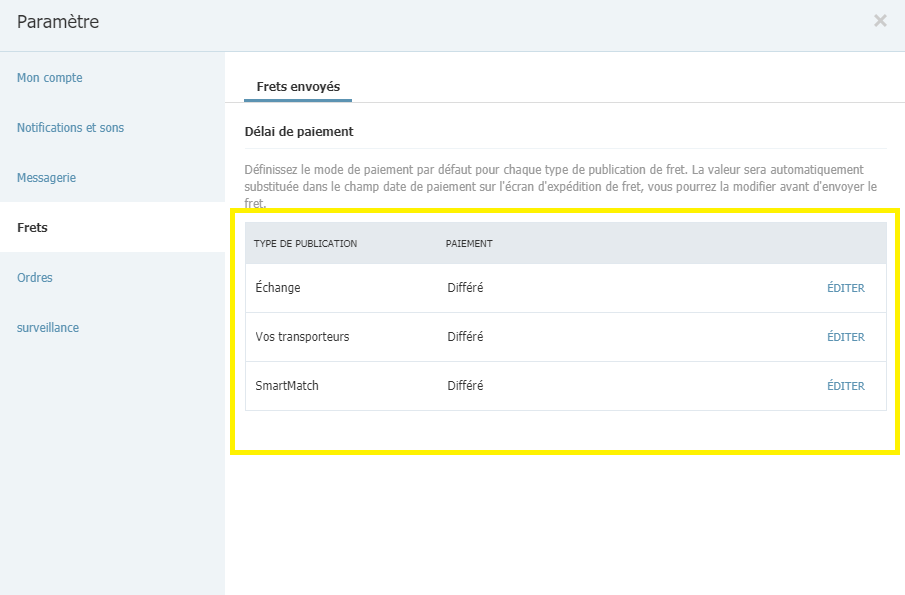Click the PAIEMENT column header
This screenshot has height=595, width=905.
coord(469,244)
